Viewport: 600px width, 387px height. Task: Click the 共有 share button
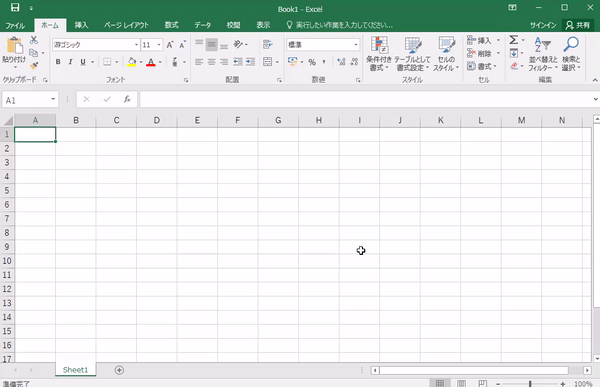578,25
